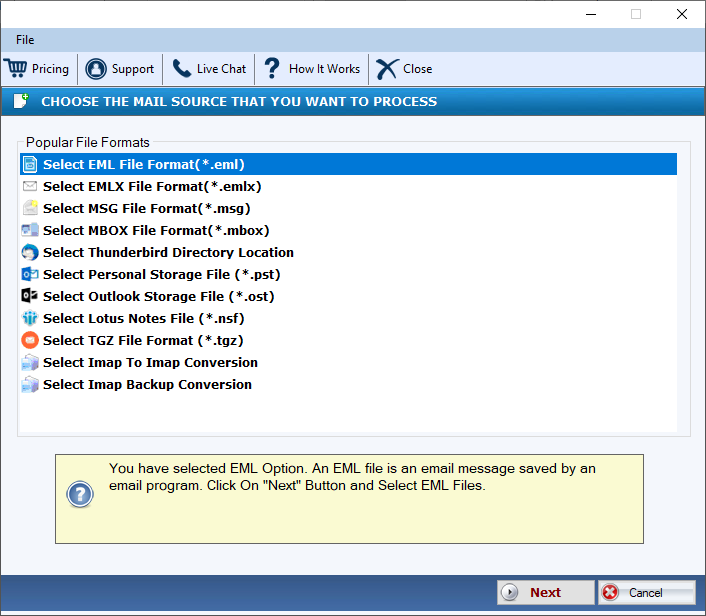The width and height of the screenshot is (706, 616).
Task: Click the new document icon in header banner
Action: (x=21, y=101)
